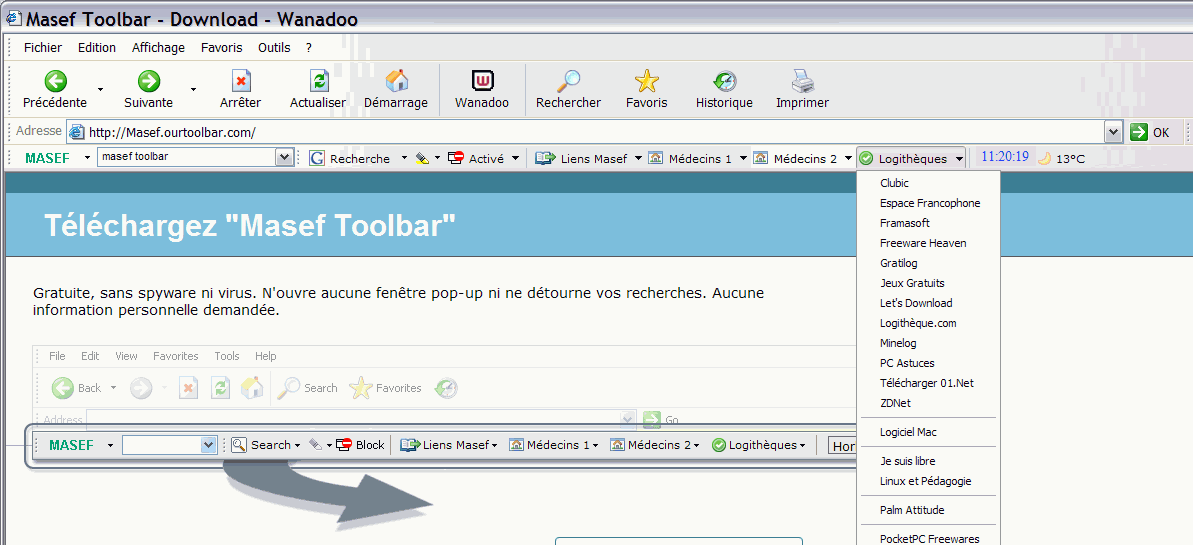Open the Wanadoo icon
The image size is (1193, 545).
pos(482,80)
